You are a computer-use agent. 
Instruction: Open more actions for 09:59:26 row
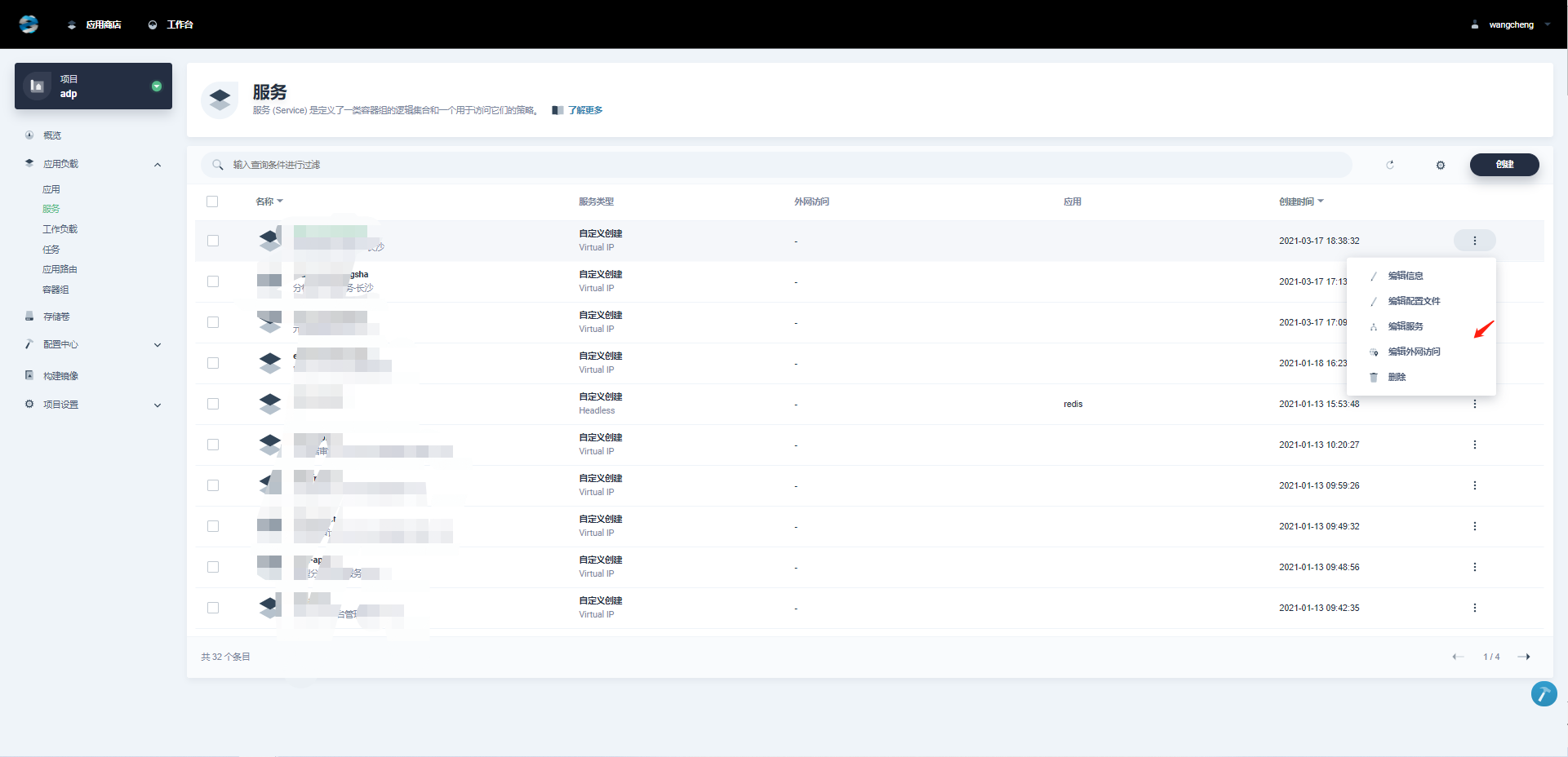pyautogui.click(x=1475, y=485)
